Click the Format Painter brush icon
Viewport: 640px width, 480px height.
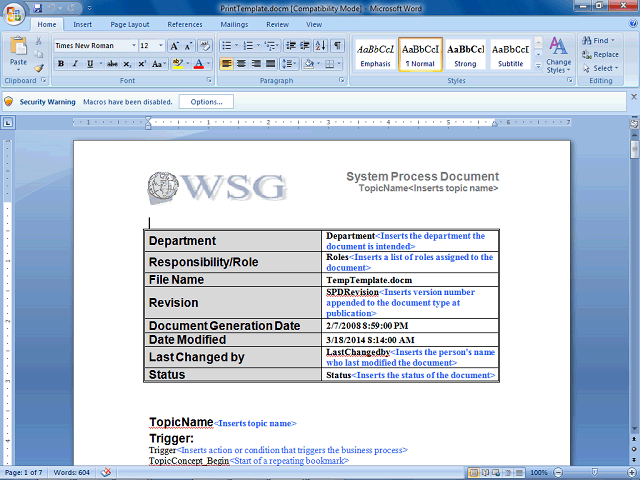click(x=39, y=68)
